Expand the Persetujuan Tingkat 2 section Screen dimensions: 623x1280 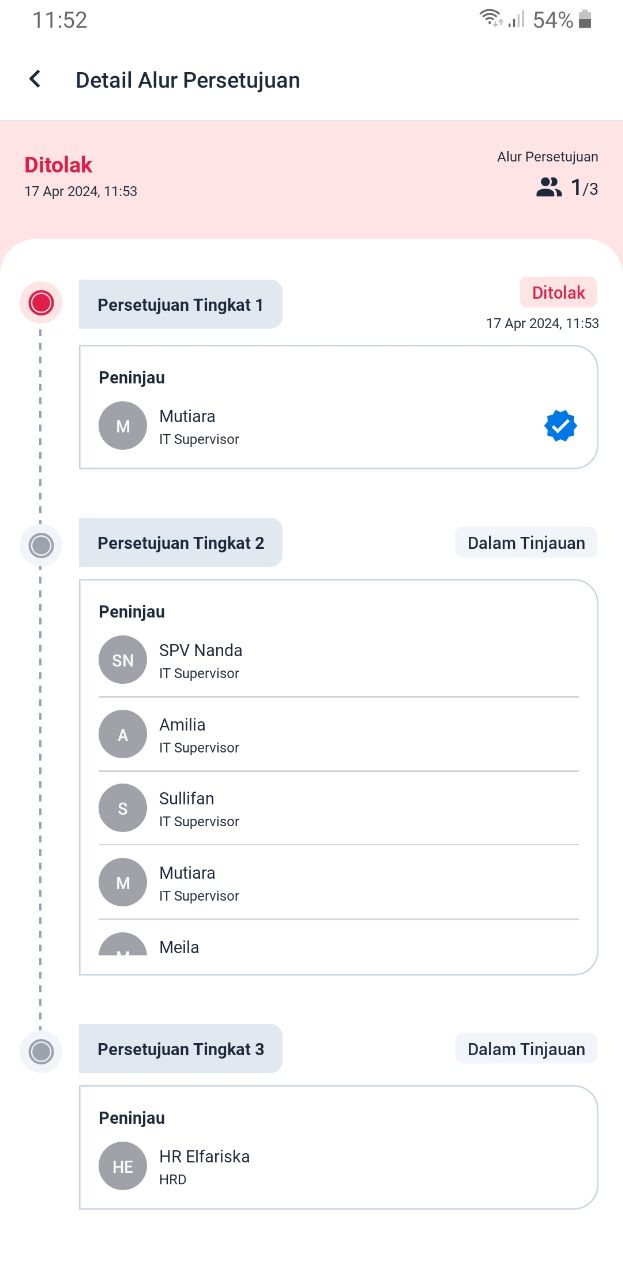pos(180,542)
